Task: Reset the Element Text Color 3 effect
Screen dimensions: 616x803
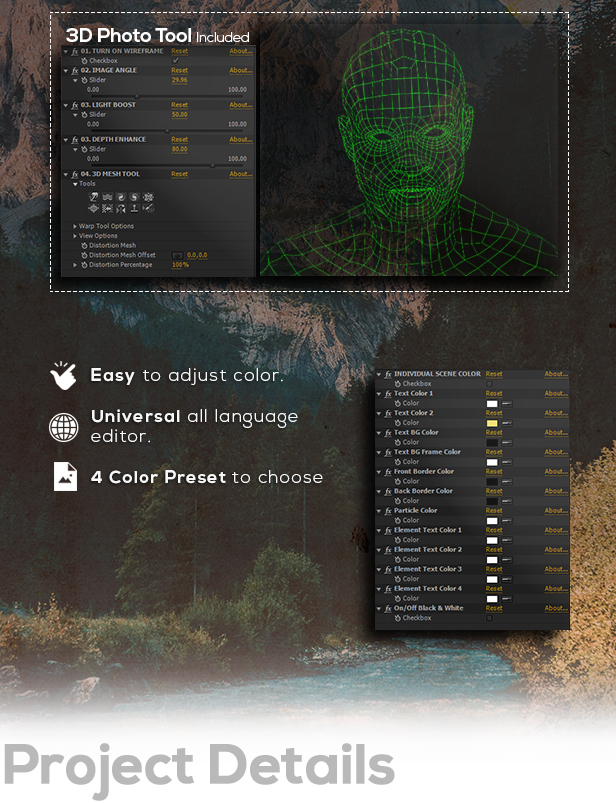Action: [494, 569]
